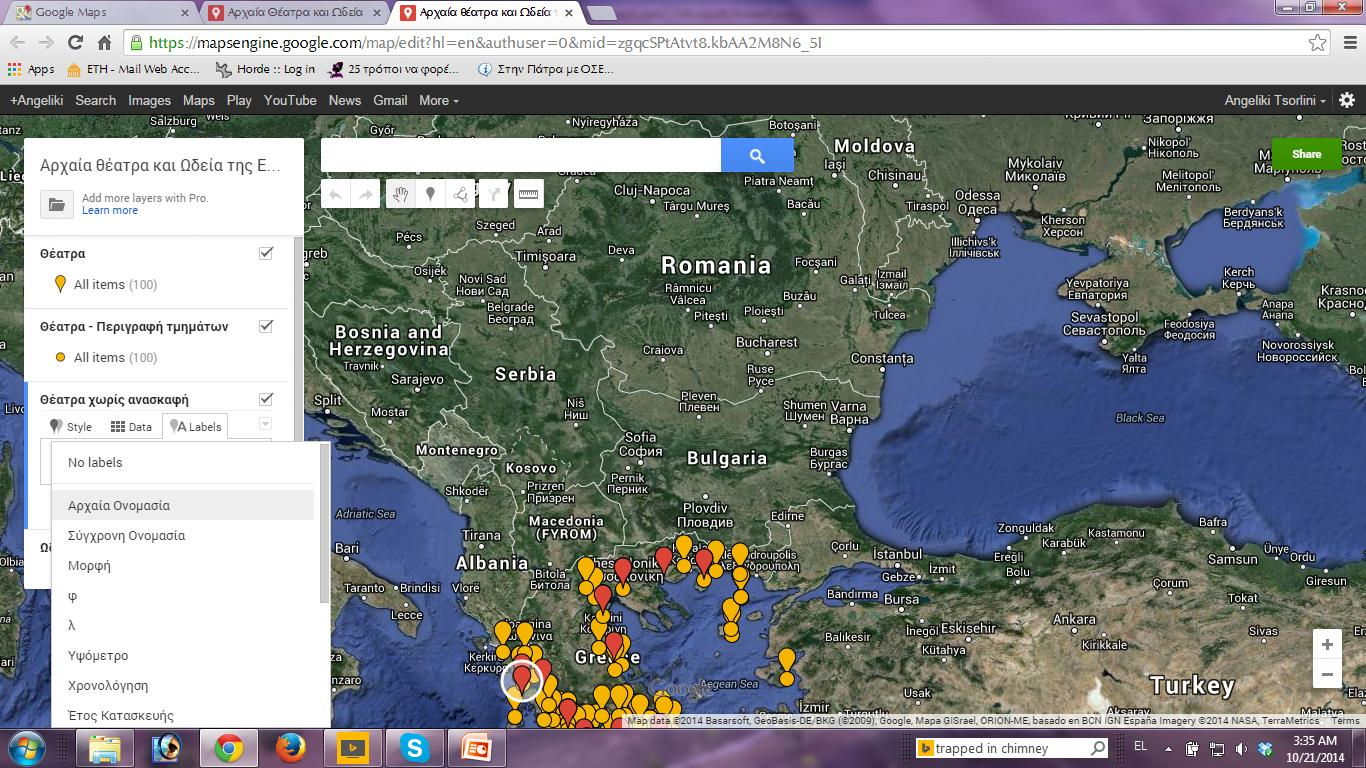Image resolution: width=1366 pixels, height=768 pixels.
Task: Reload the page with refresh icon
Action: [75, 42]
